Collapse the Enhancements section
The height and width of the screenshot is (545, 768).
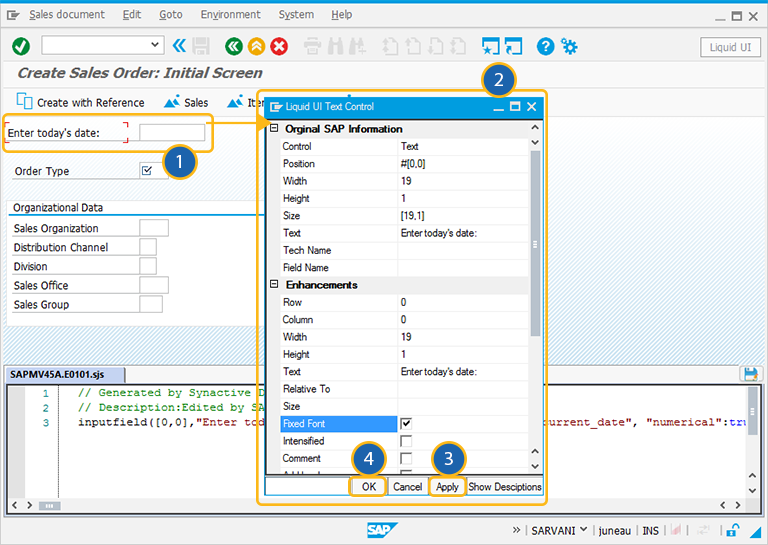274,284
